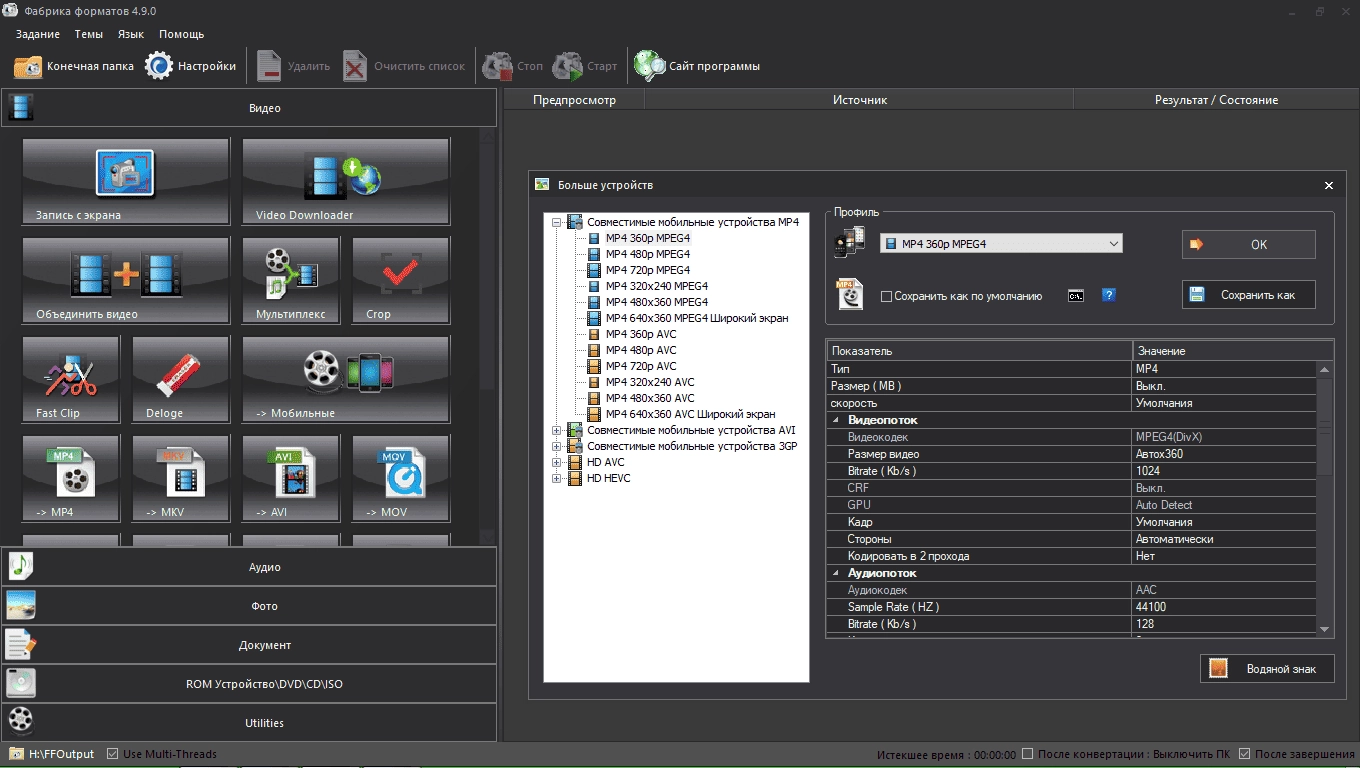The image size is (1360, 768).
Task: Click Очистить список in the toolbar
Action: coord(404,66)
